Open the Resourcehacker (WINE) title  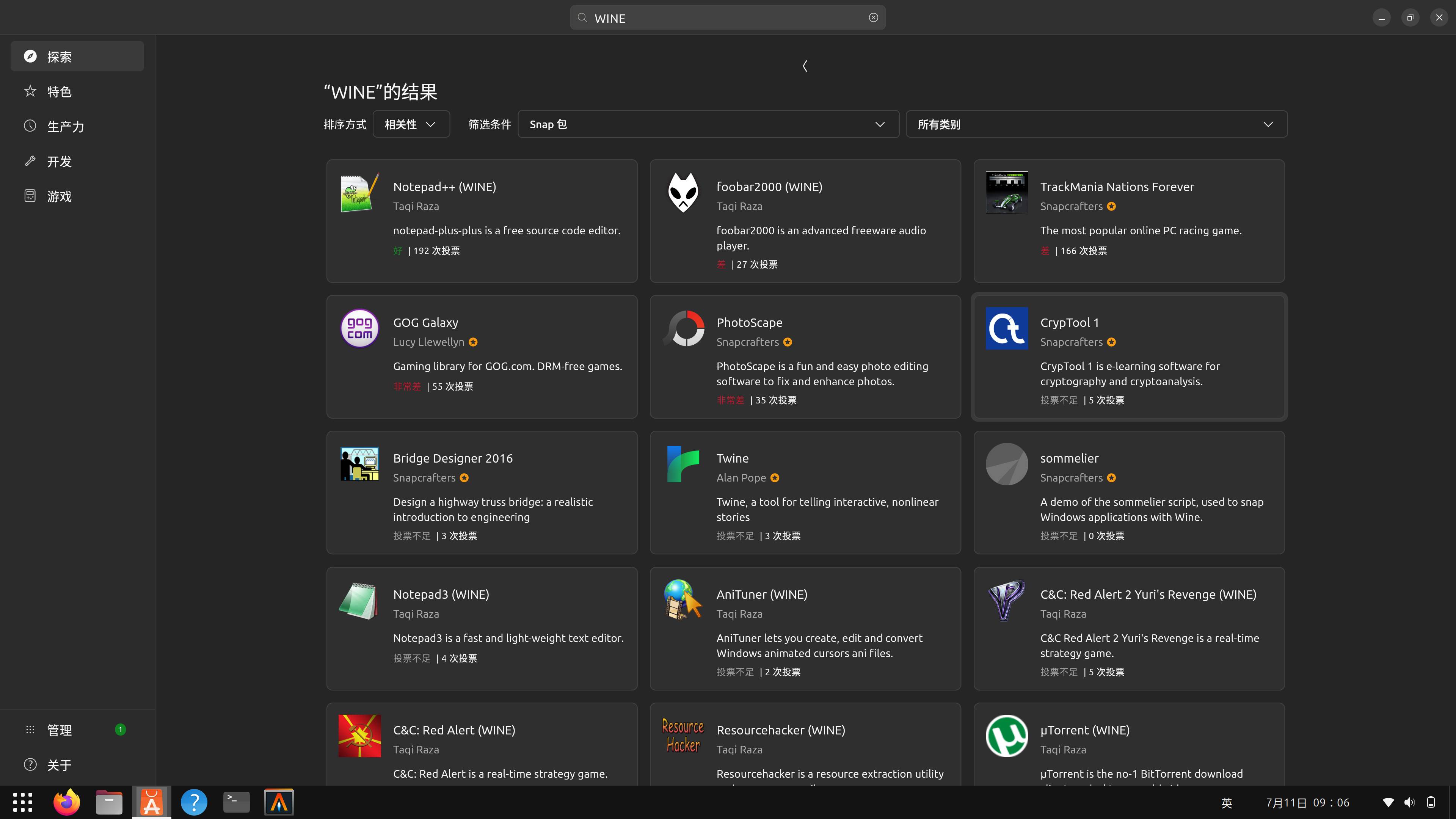781,730
